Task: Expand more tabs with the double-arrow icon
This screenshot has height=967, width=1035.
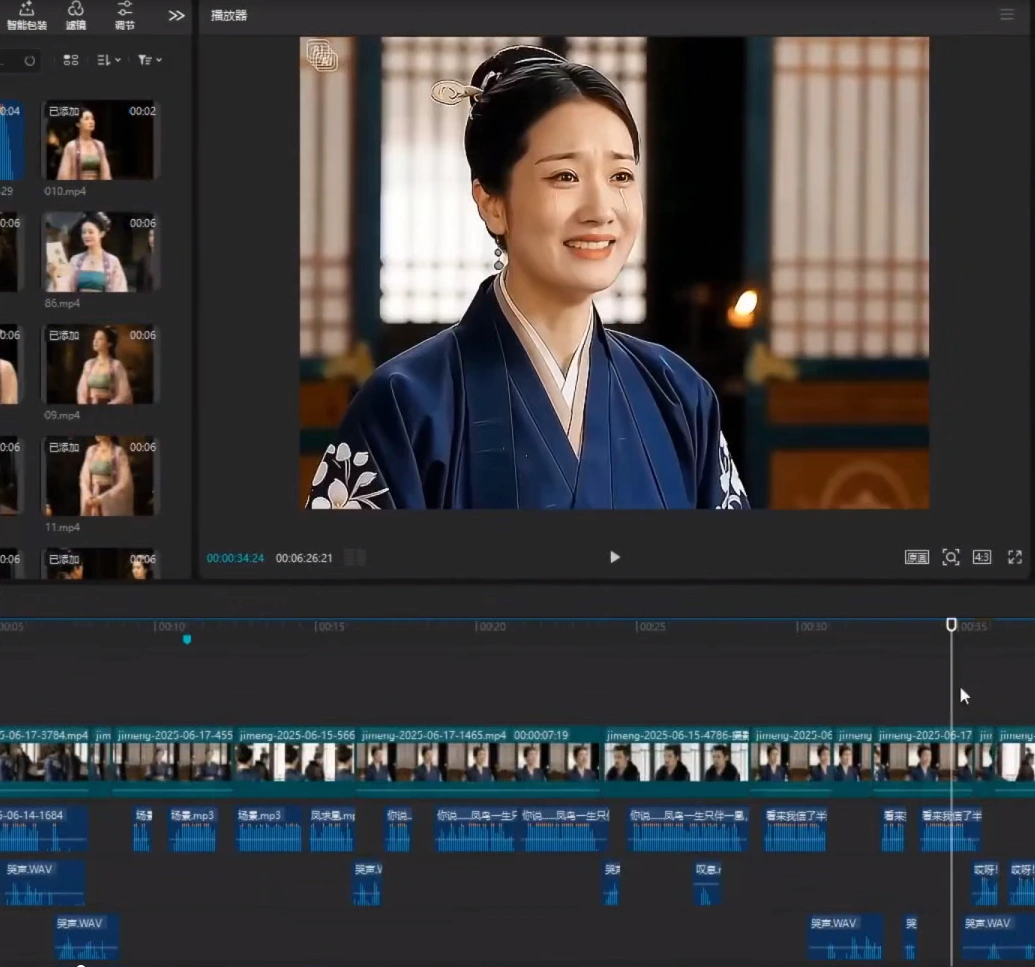Action: (176, 15)
